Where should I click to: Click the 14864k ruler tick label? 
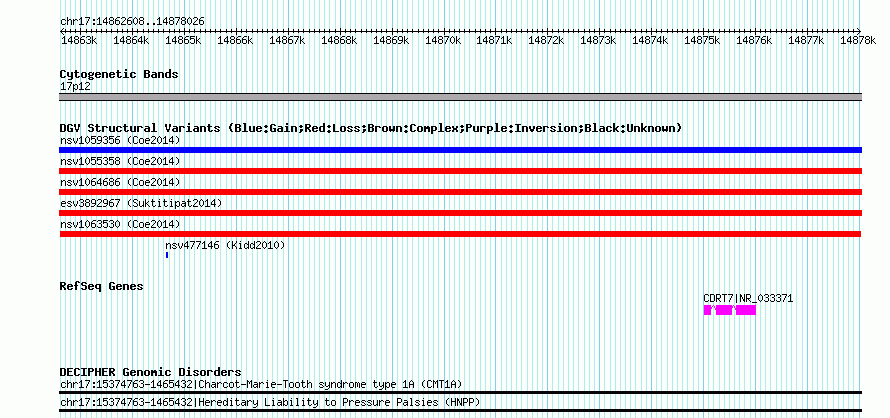131,40
